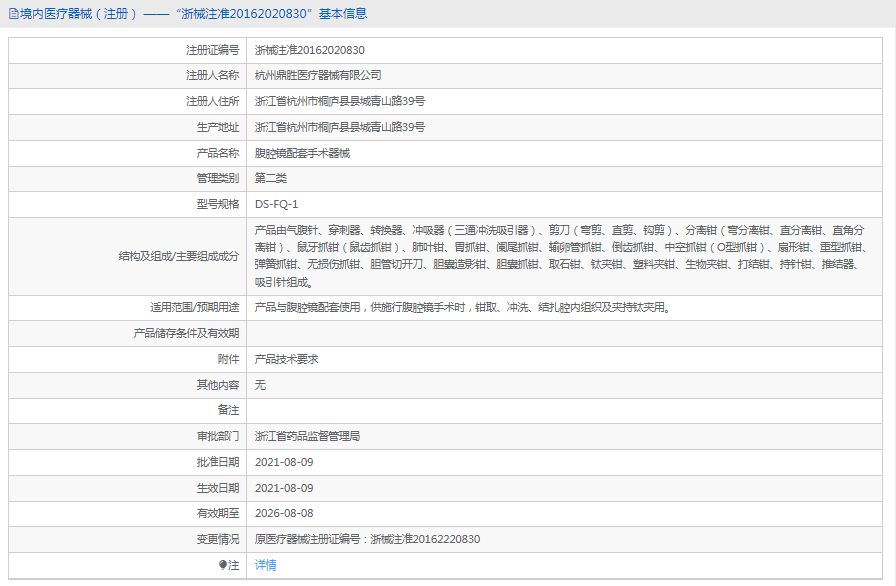Click the expiry date 2026-08-08
Image resolution: width=896 pixels, height=586 pixels.
pyautogui.click(x=284, y=513)
